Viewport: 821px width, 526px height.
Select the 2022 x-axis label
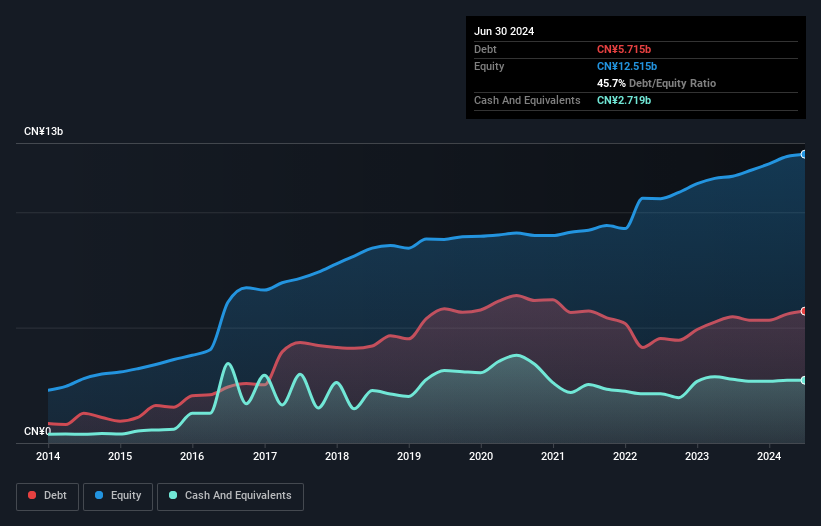coord(625,456)
